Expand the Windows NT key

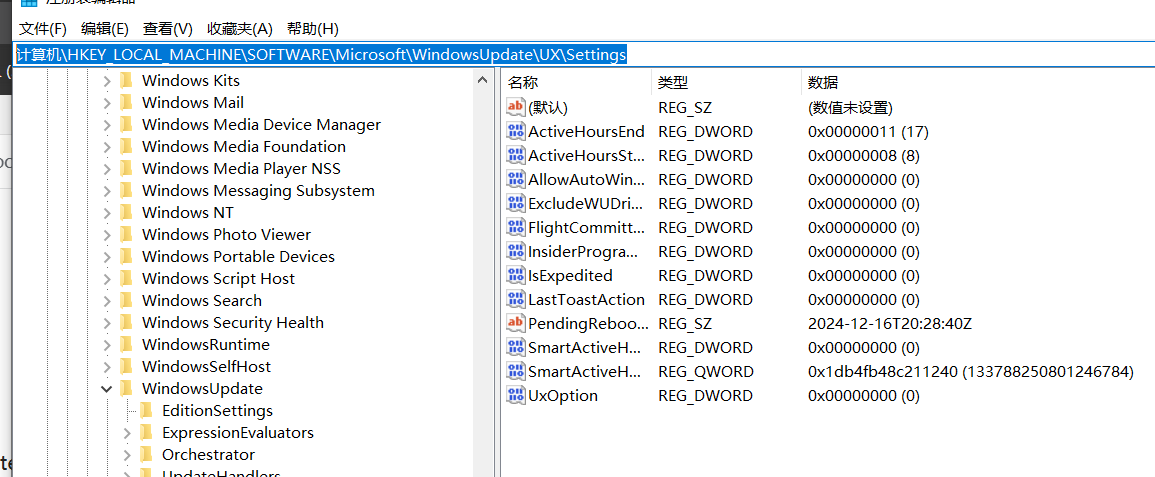pyautogui.click(x=106, y=213)
